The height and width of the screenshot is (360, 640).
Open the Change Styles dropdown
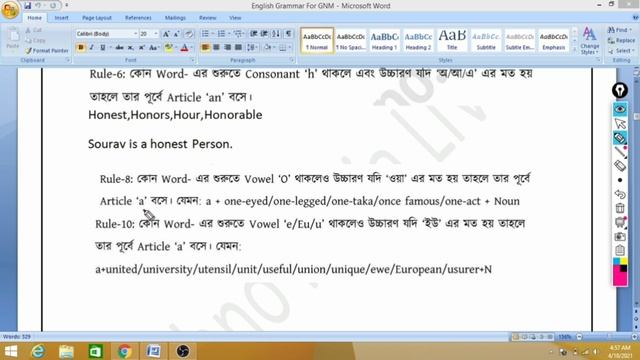click(589, 41)
